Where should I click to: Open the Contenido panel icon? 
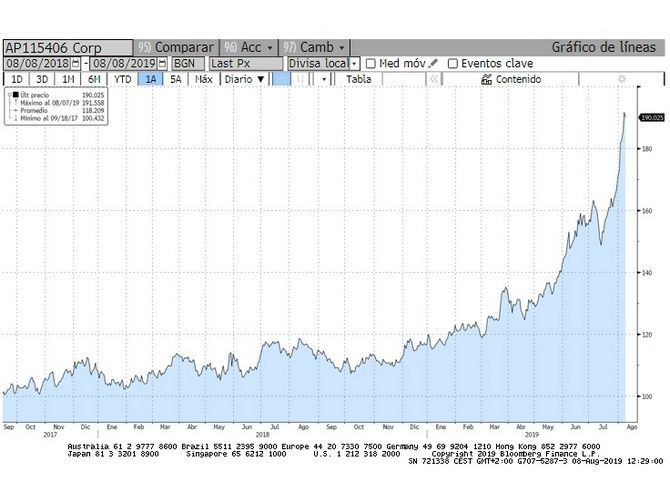point(486,79)
